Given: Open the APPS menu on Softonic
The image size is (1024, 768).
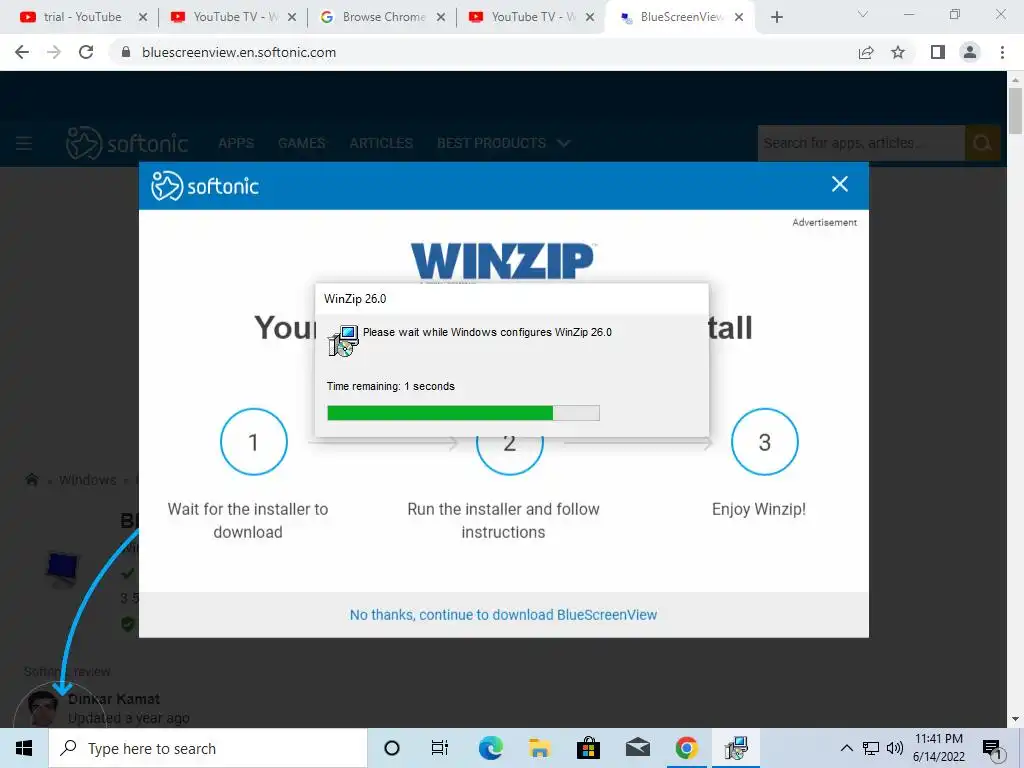Looking at the screenshot, I should pyautogui.click(x=236, y=143).
